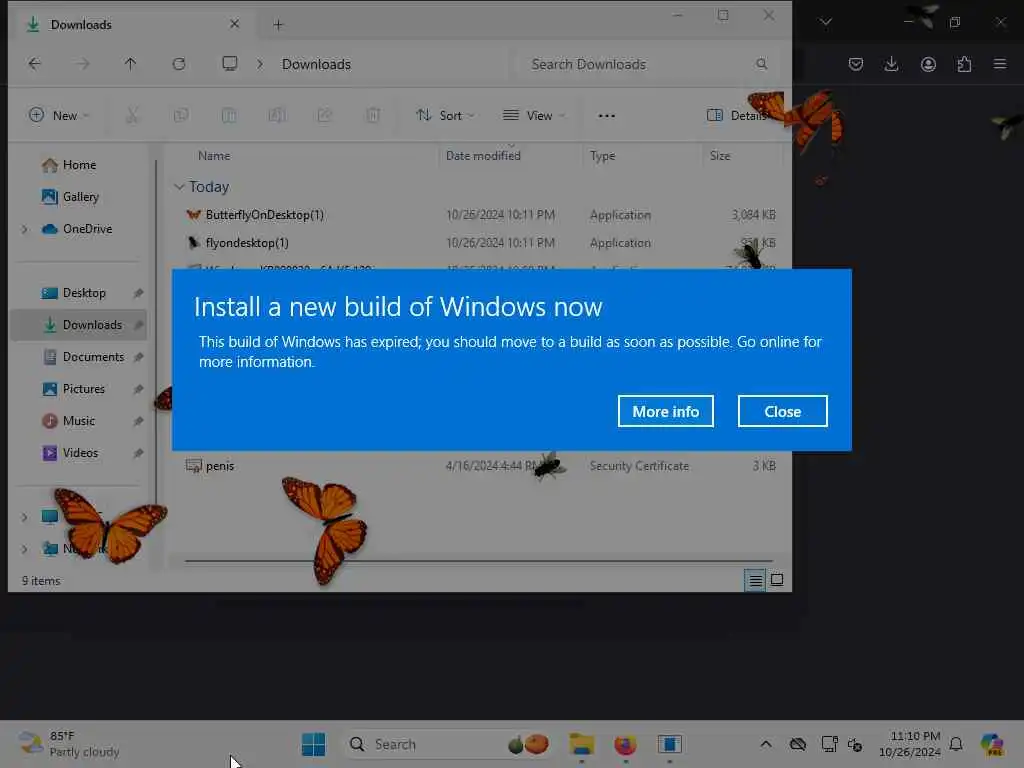1024x768 pixels.
Task: Go back in File Explorer
Action: click(35, 64)
